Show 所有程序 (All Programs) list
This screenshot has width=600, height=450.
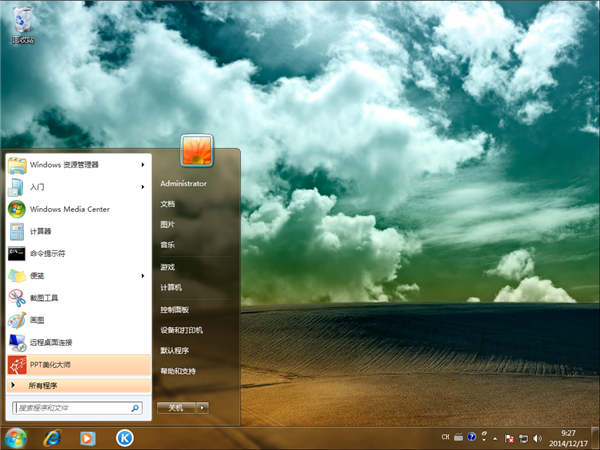(x=43, y=385)
